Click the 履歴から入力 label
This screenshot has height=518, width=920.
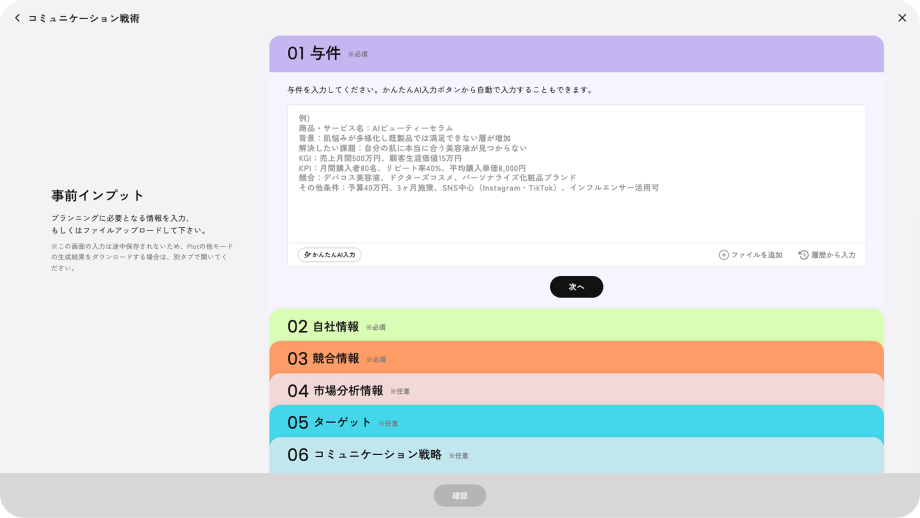[x=833, y=255]
